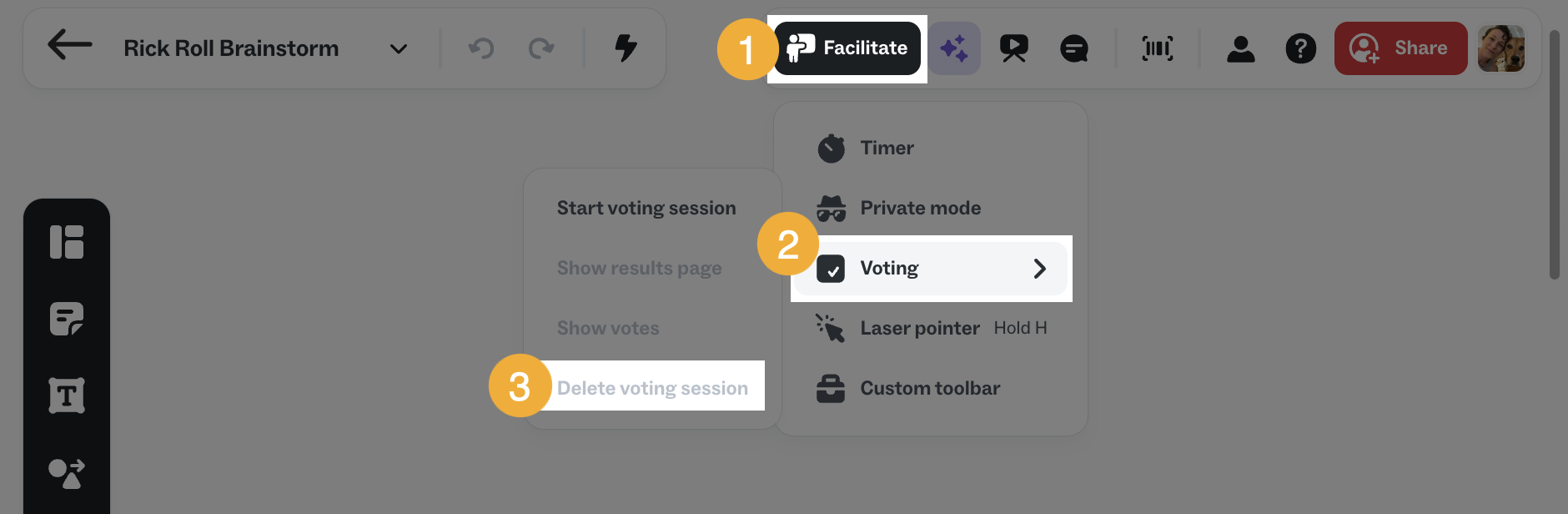The width and height of the screenshot is (1568, 514).
Task: Click the Share button
Action: pos(1401,48)
